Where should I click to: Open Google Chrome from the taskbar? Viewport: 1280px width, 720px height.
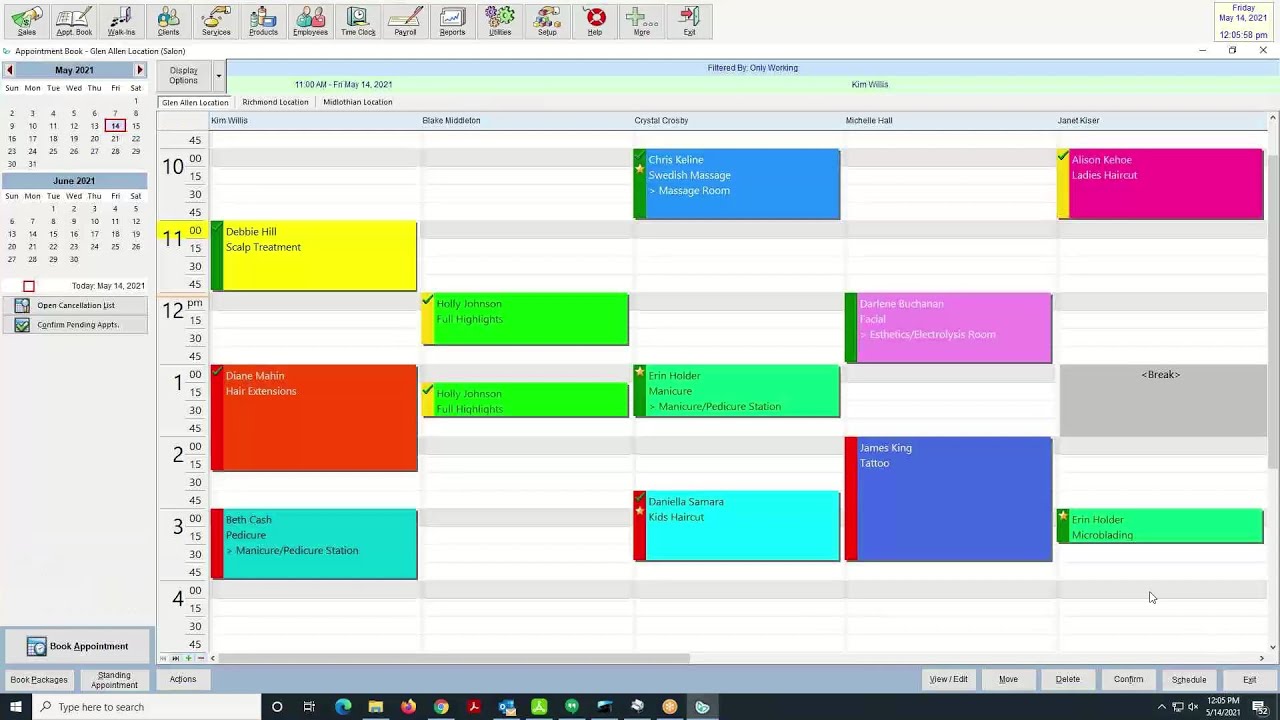(x=441, y=707)
